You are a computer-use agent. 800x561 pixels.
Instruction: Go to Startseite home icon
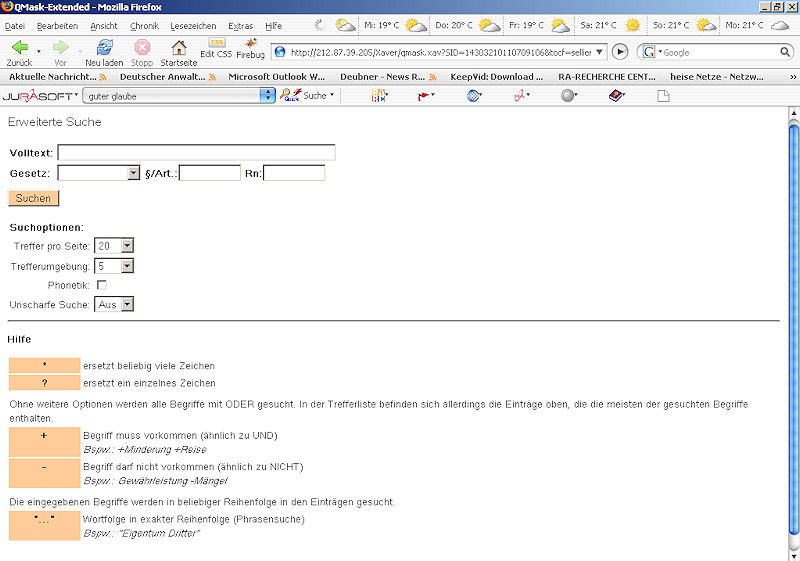point(179,46)
